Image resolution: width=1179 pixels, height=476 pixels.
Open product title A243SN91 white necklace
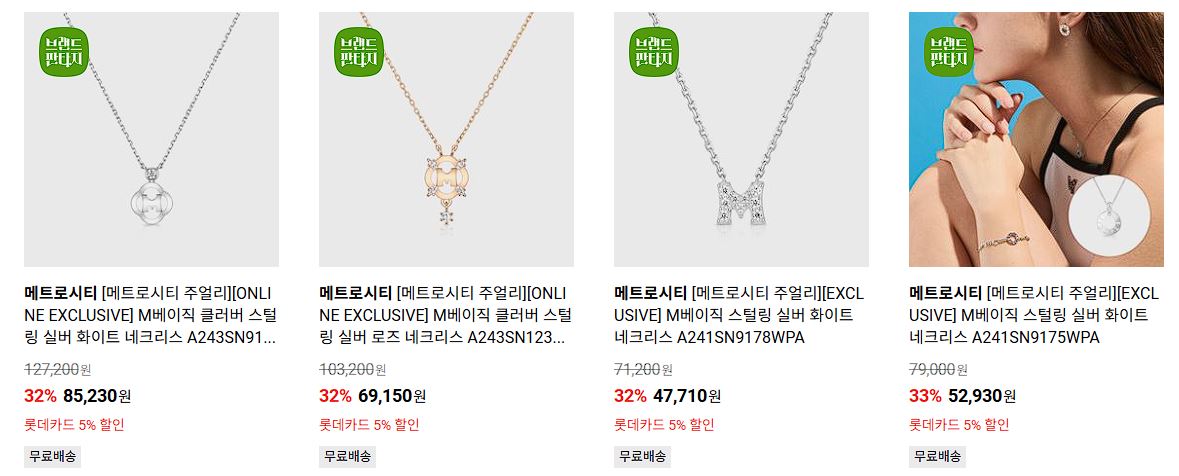click(150, 315)
